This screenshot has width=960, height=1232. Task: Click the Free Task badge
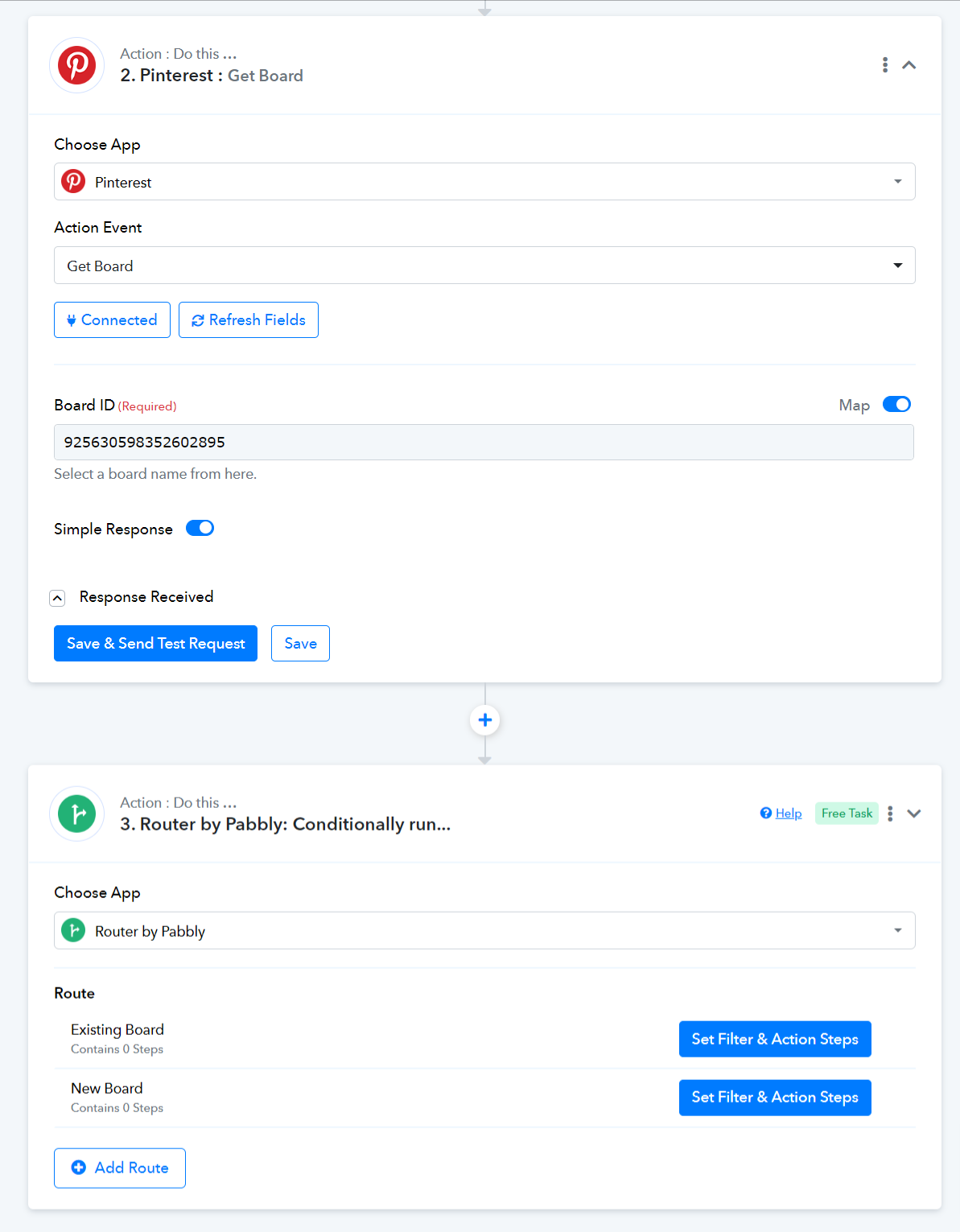tap(847, 814)
